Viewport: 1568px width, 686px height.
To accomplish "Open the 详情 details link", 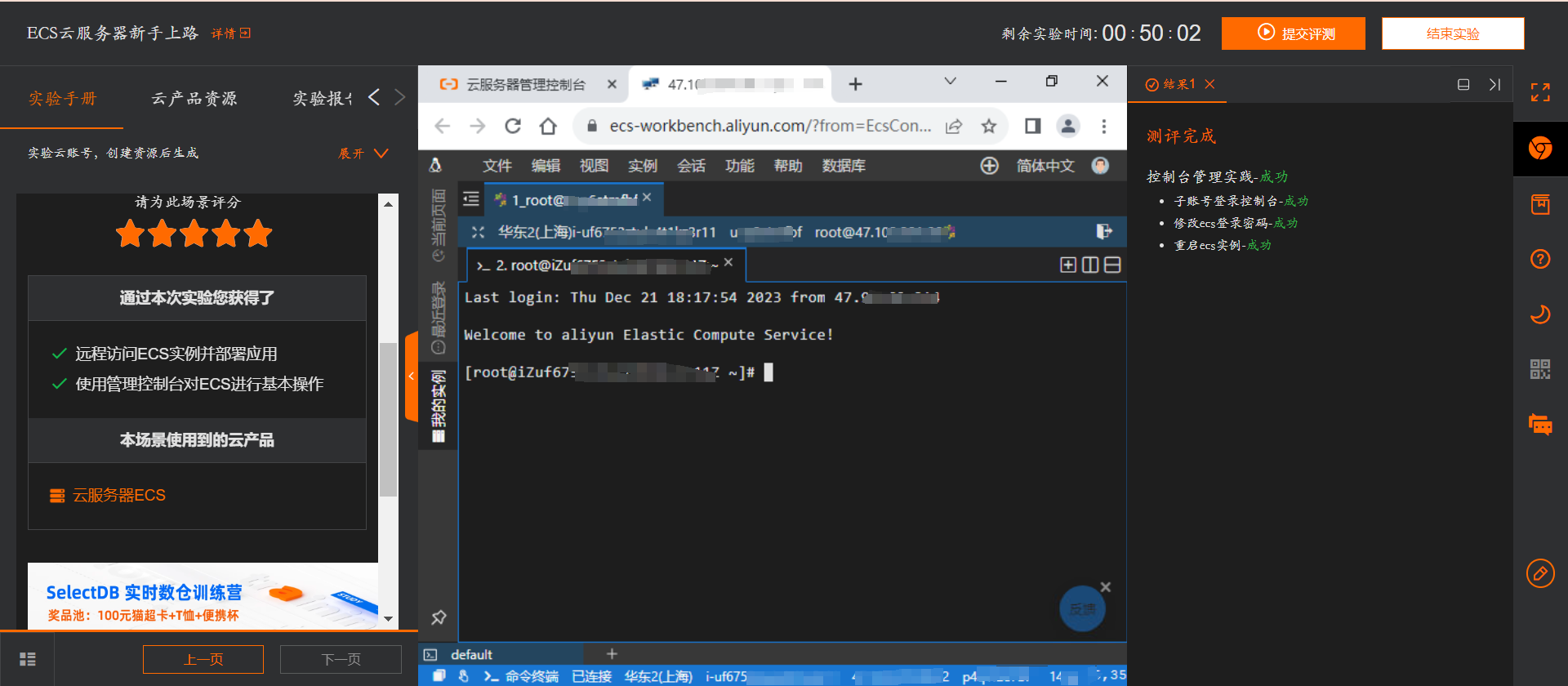I will 231,33.
